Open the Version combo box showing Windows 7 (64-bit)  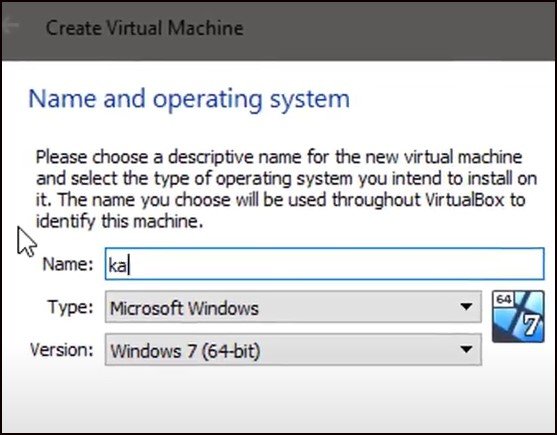(x=293, y=349)
